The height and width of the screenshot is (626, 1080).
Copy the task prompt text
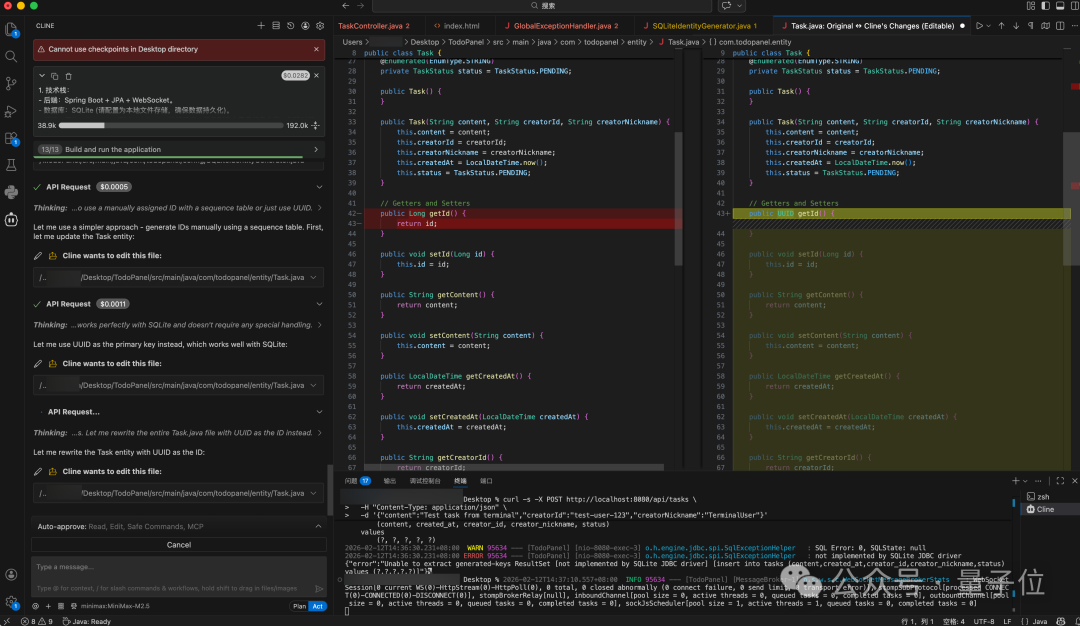[54, 76]
